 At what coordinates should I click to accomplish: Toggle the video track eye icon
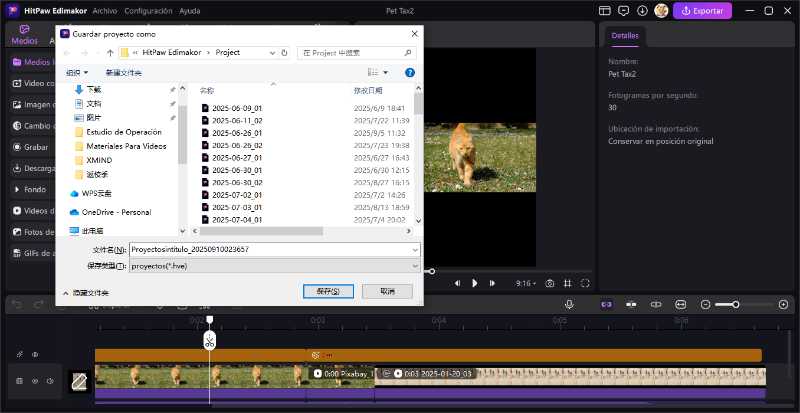coord(35,381)
